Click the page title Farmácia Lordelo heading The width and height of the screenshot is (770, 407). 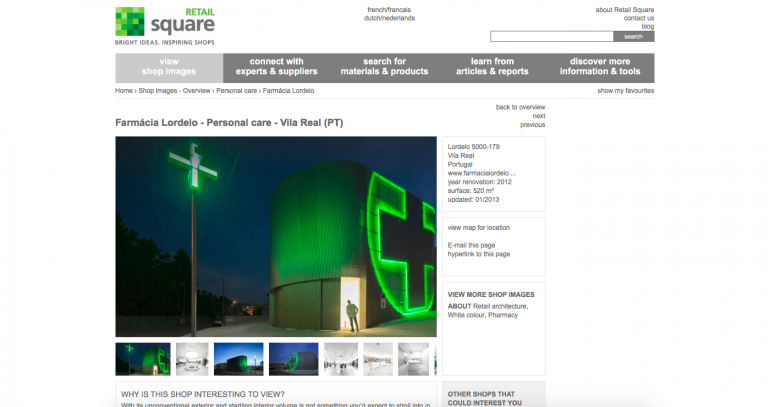229,123
